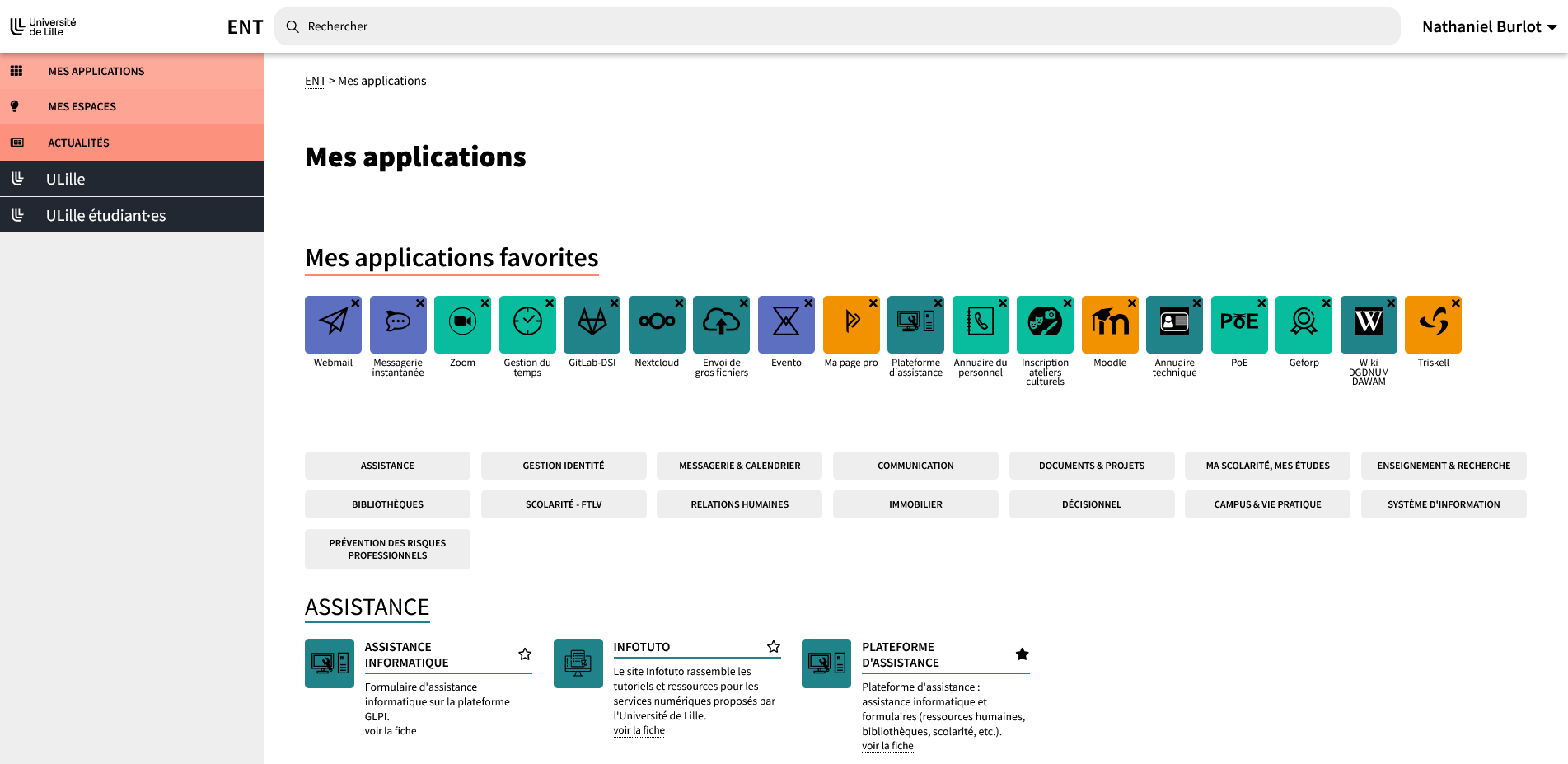Screen dimensions: 1568x764
Task: Filter by Campus & vie pratique
Action: pyautogui.click(x=1267, y=504)
